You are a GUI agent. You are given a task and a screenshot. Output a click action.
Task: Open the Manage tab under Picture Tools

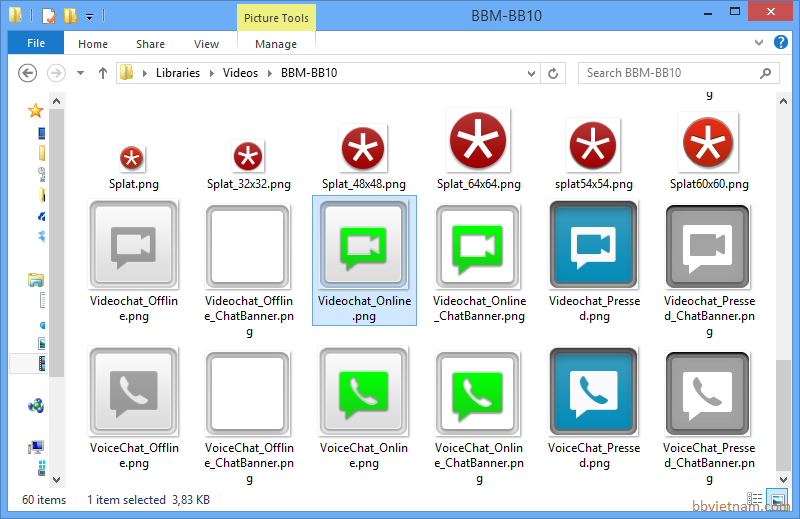(276, 44)
